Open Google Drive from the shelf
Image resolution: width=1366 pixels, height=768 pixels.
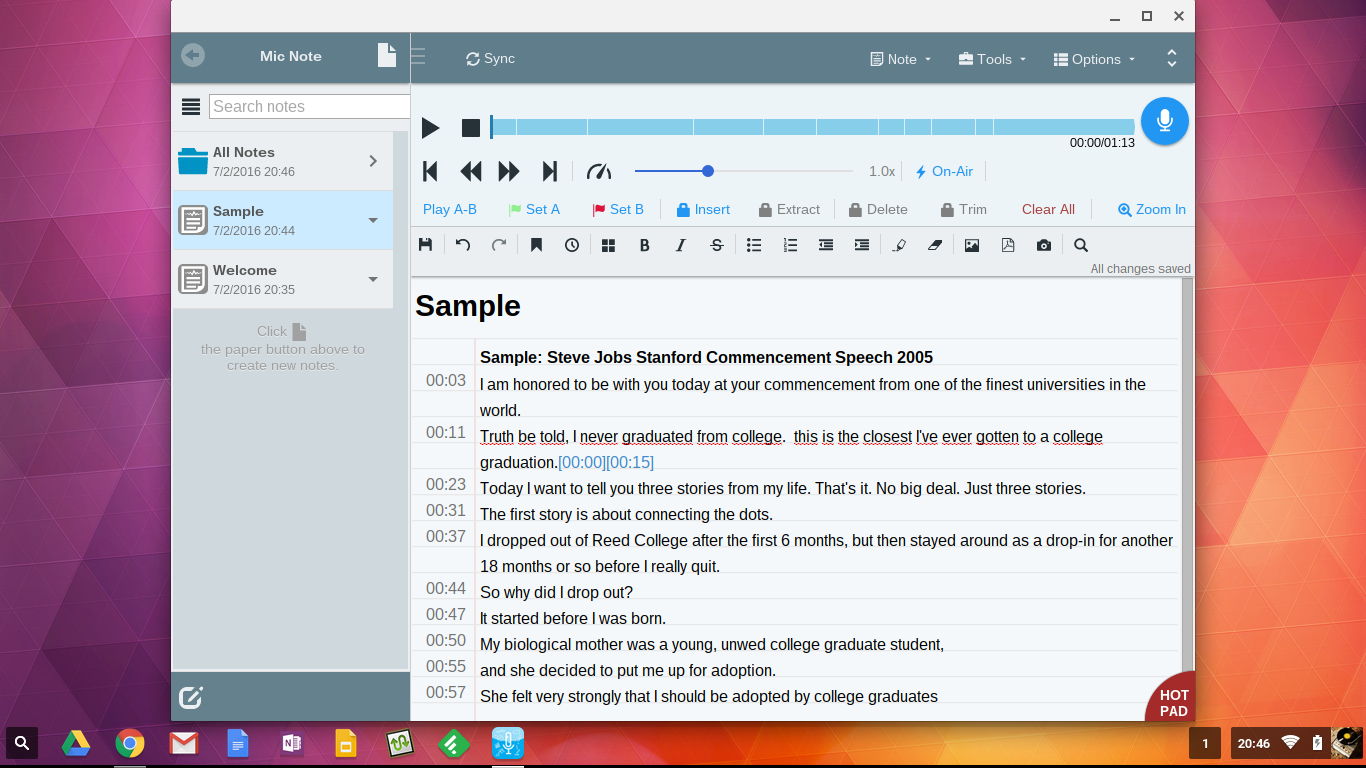coord(76,743)
